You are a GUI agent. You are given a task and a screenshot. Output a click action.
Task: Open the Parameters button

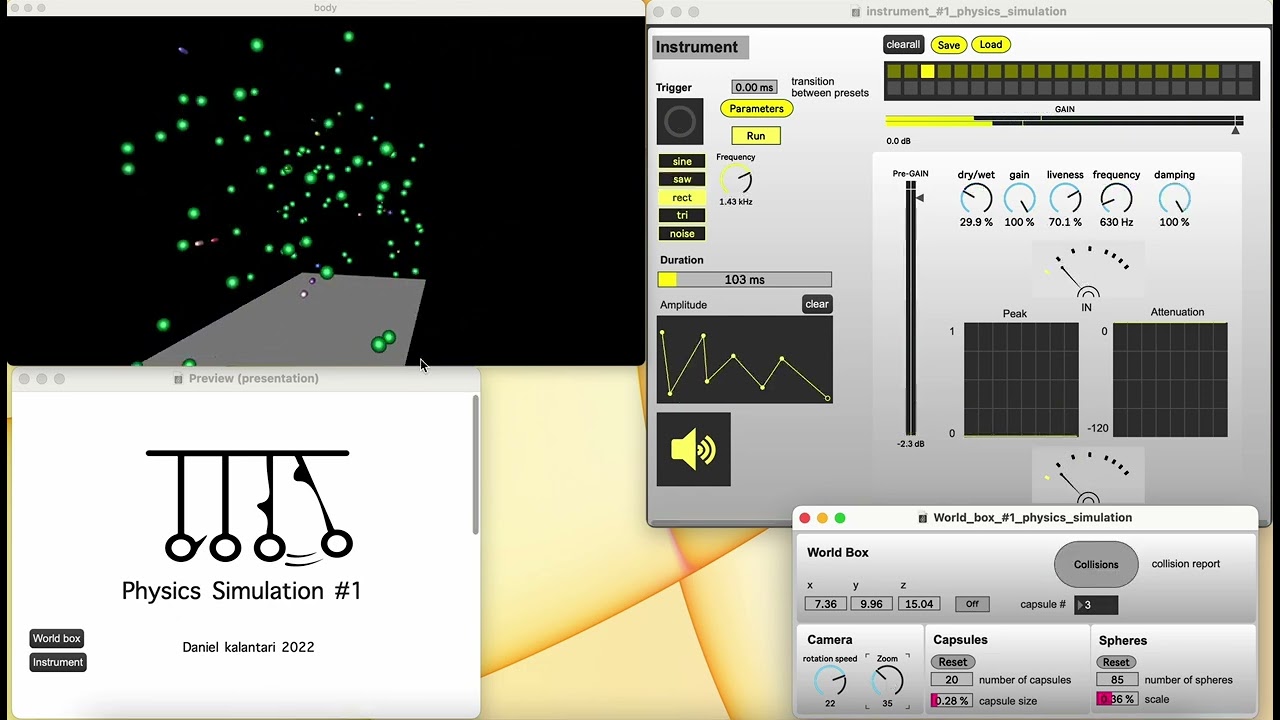pyautogui.click(x=757, y=108)
